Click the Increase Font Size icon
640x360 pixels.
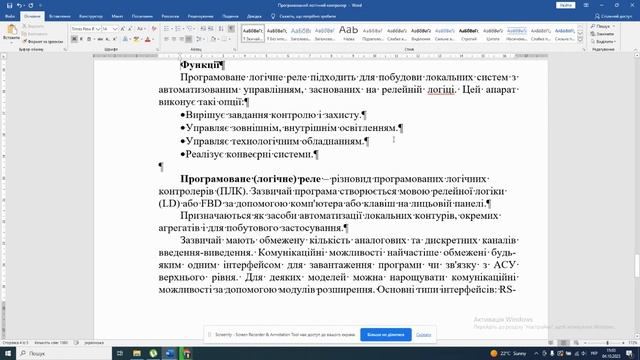pyautogui.click(x=122, y=29)
